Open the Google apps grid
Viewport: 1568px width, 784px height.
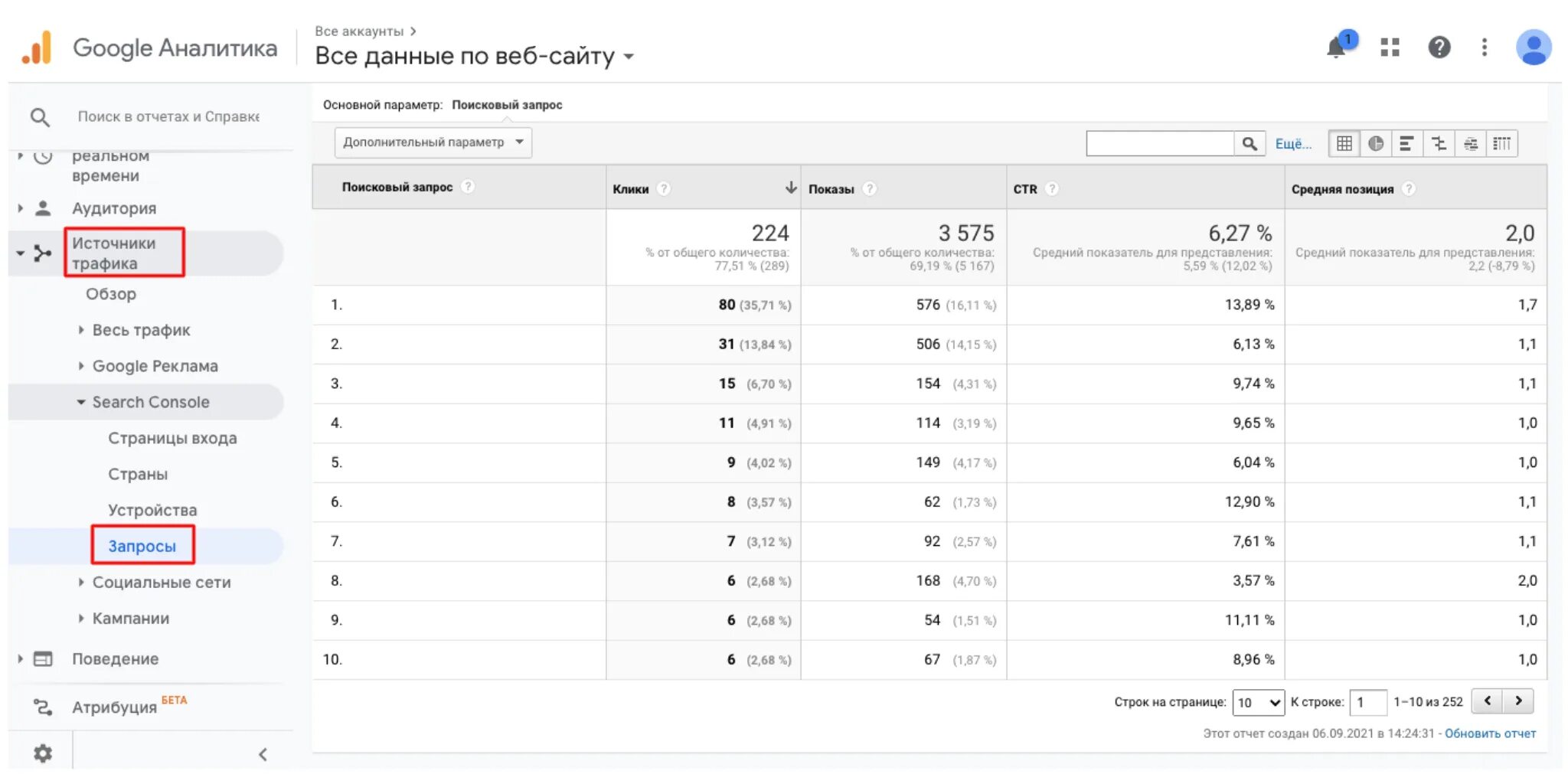1390,47
